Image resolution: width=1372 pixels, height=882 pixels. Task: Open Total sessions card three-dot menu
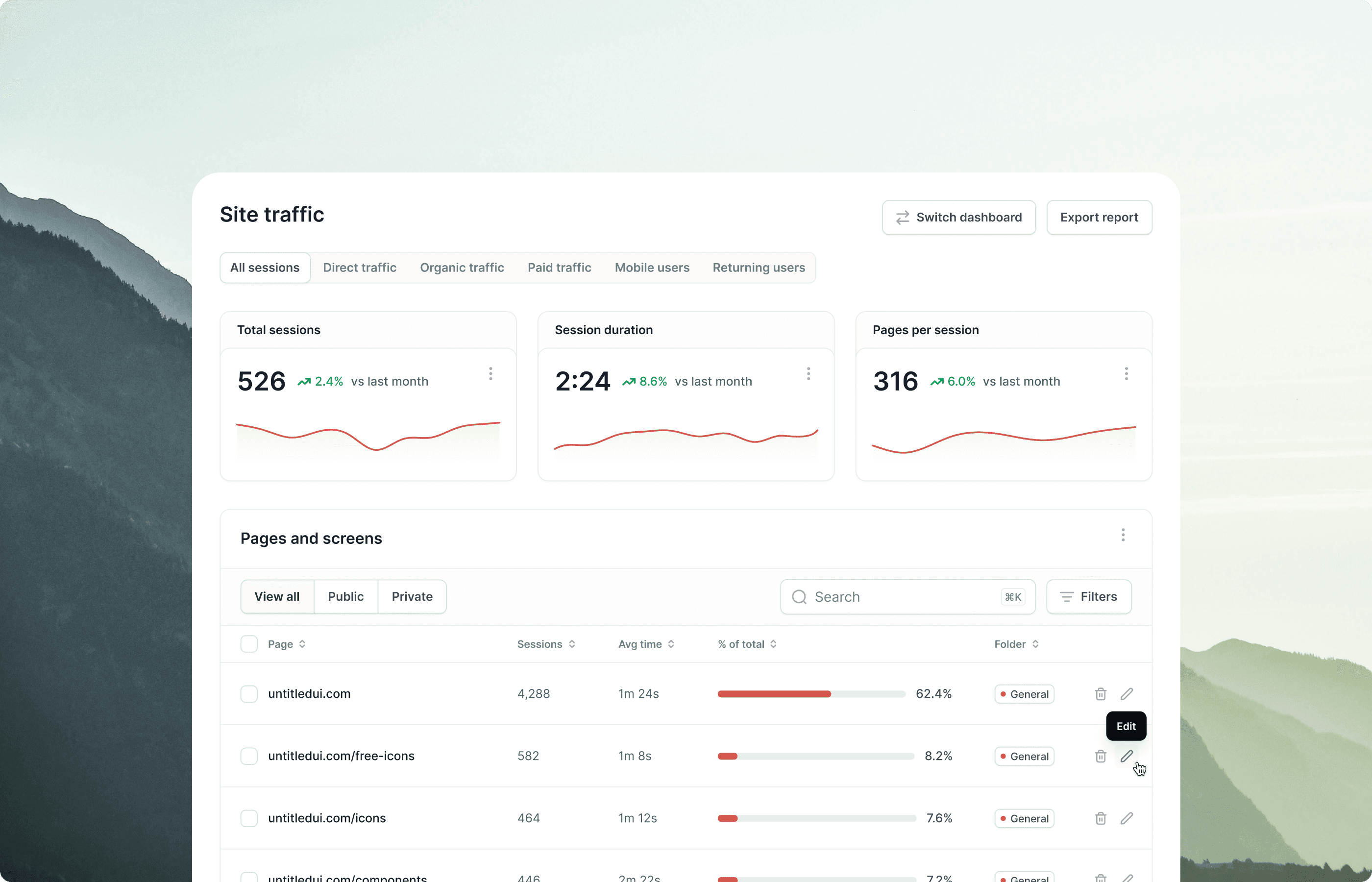pyautogui.click(x=491, y=374)
